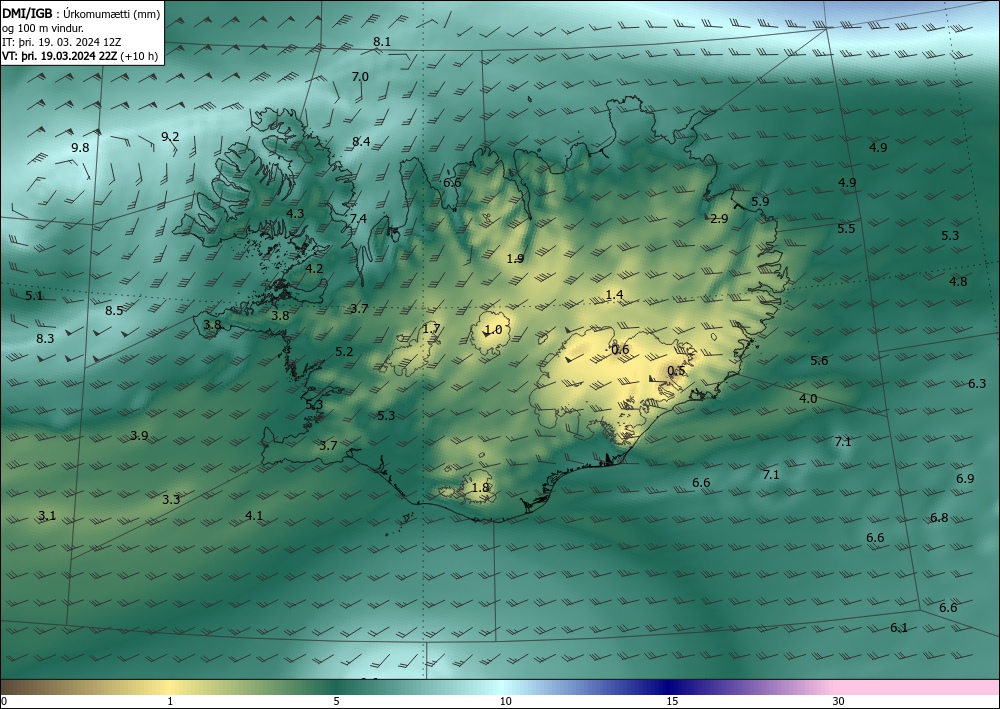Click the 5.1 value label
The width and height of the screenshot is (1000, 709).
pos(34,296)
